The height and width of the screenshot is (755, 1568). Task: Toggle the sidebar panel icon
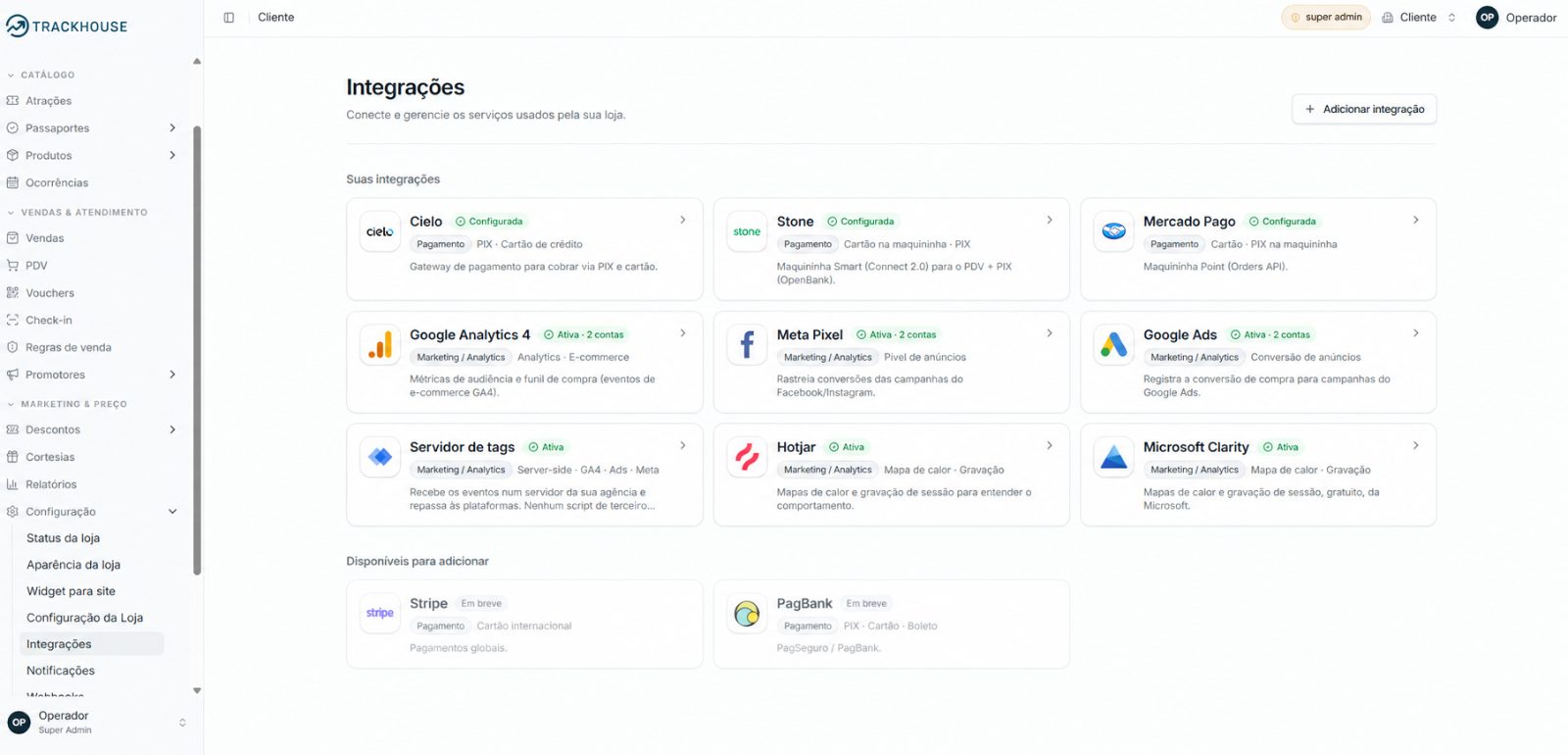click(229, 18)
